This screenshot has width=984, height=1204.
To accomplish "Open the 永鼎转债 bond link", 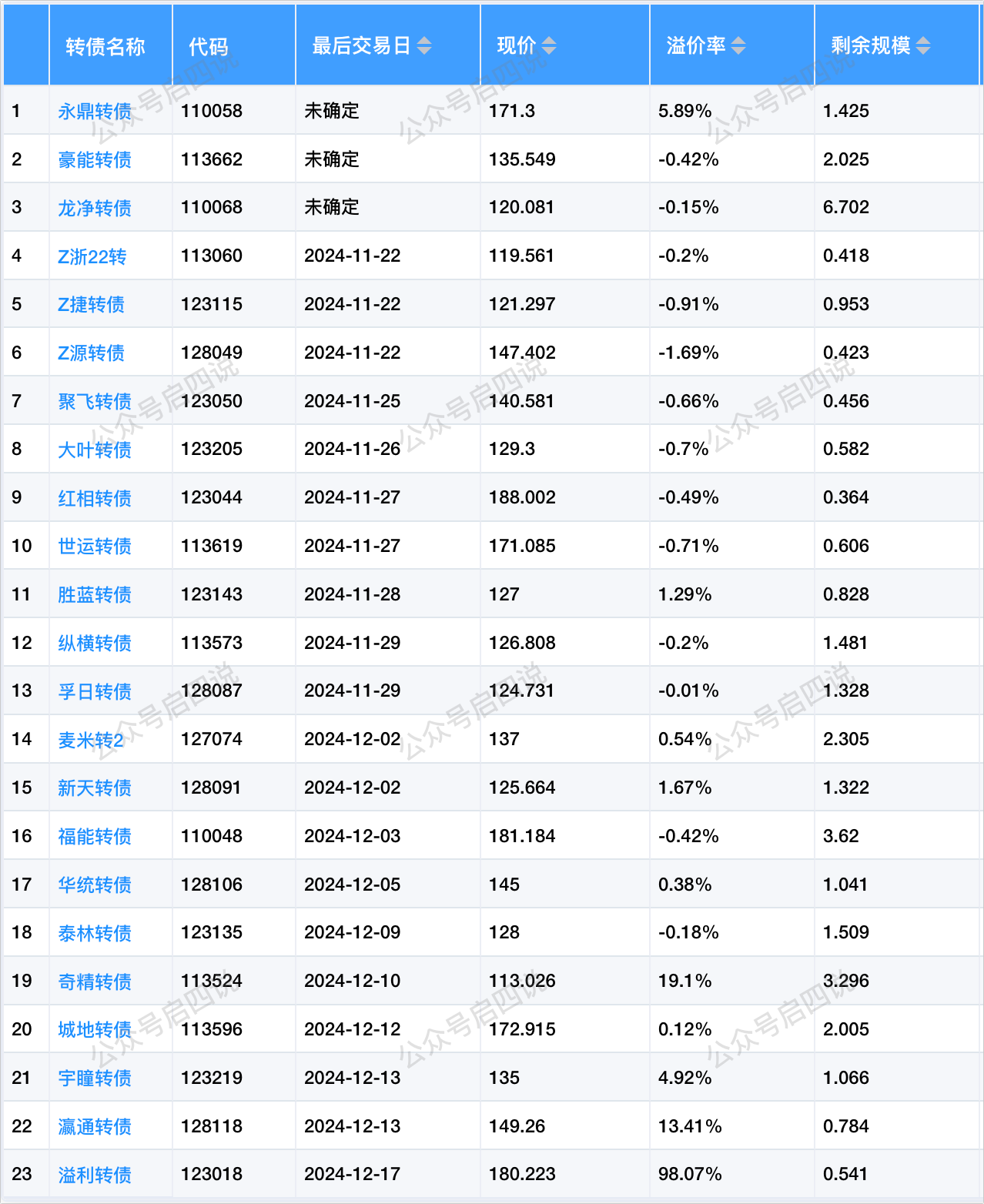I will (95, 112).
